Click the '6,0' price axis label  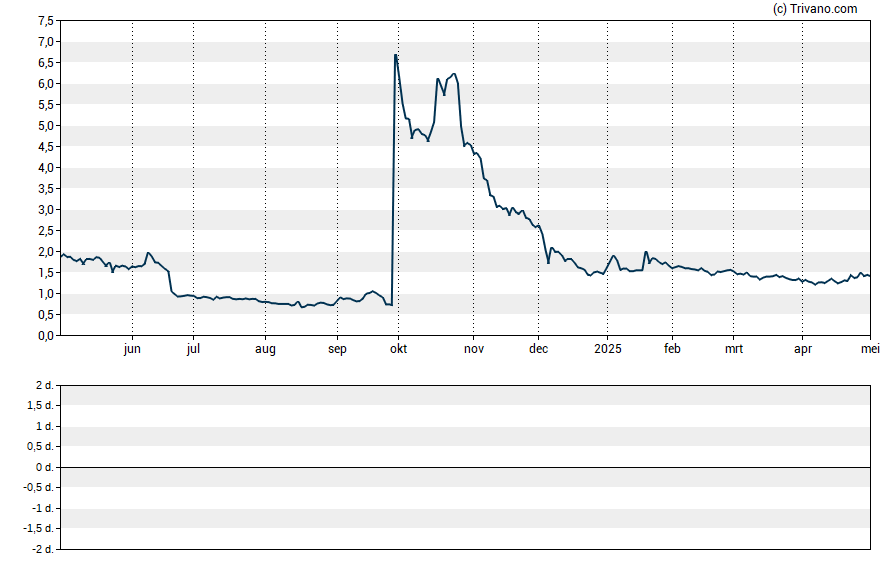[x=46, y=84]
